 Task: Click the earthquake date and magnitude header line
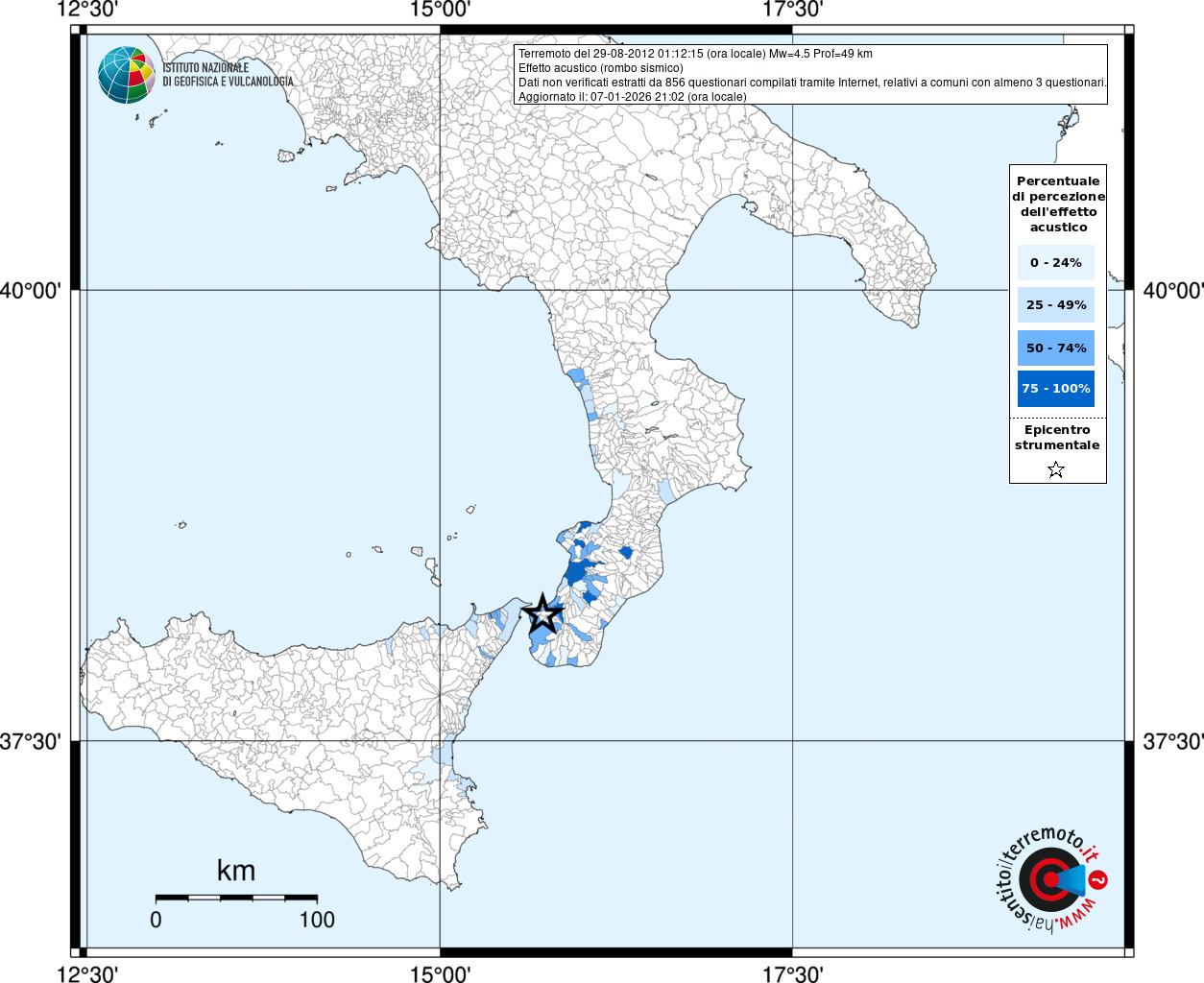click(x=695, y=54)
